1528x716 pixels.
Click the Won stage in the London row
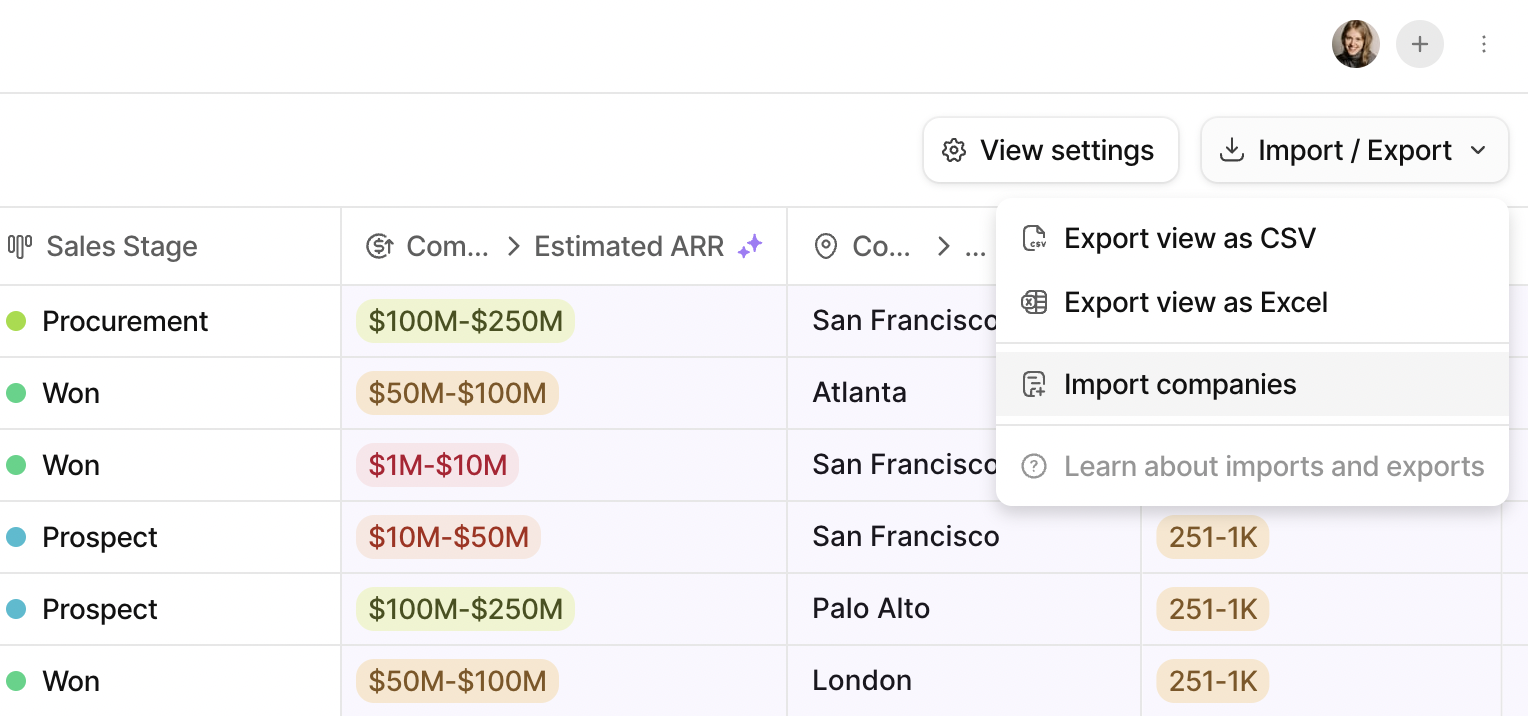coord(71,681)
